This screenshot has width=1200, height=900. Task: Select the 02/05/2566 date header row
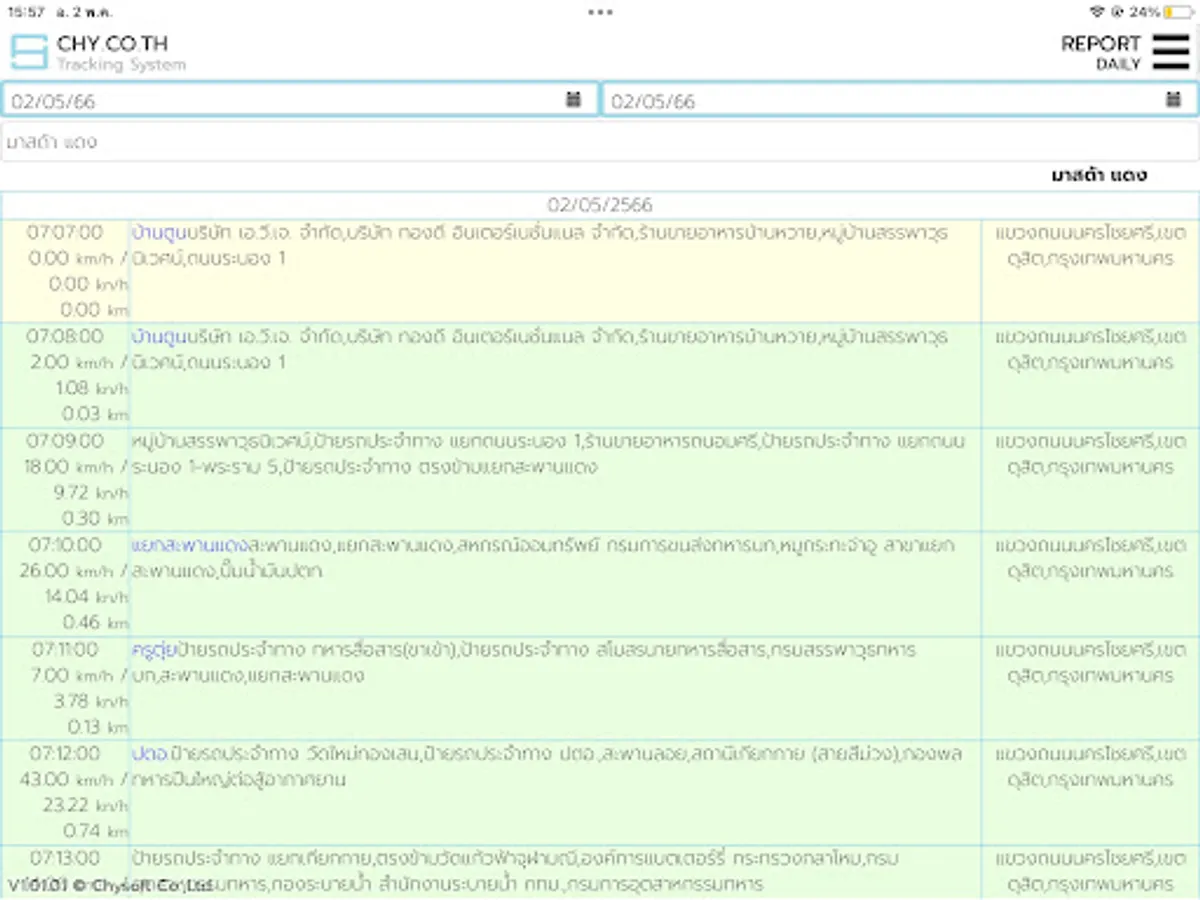600,205
